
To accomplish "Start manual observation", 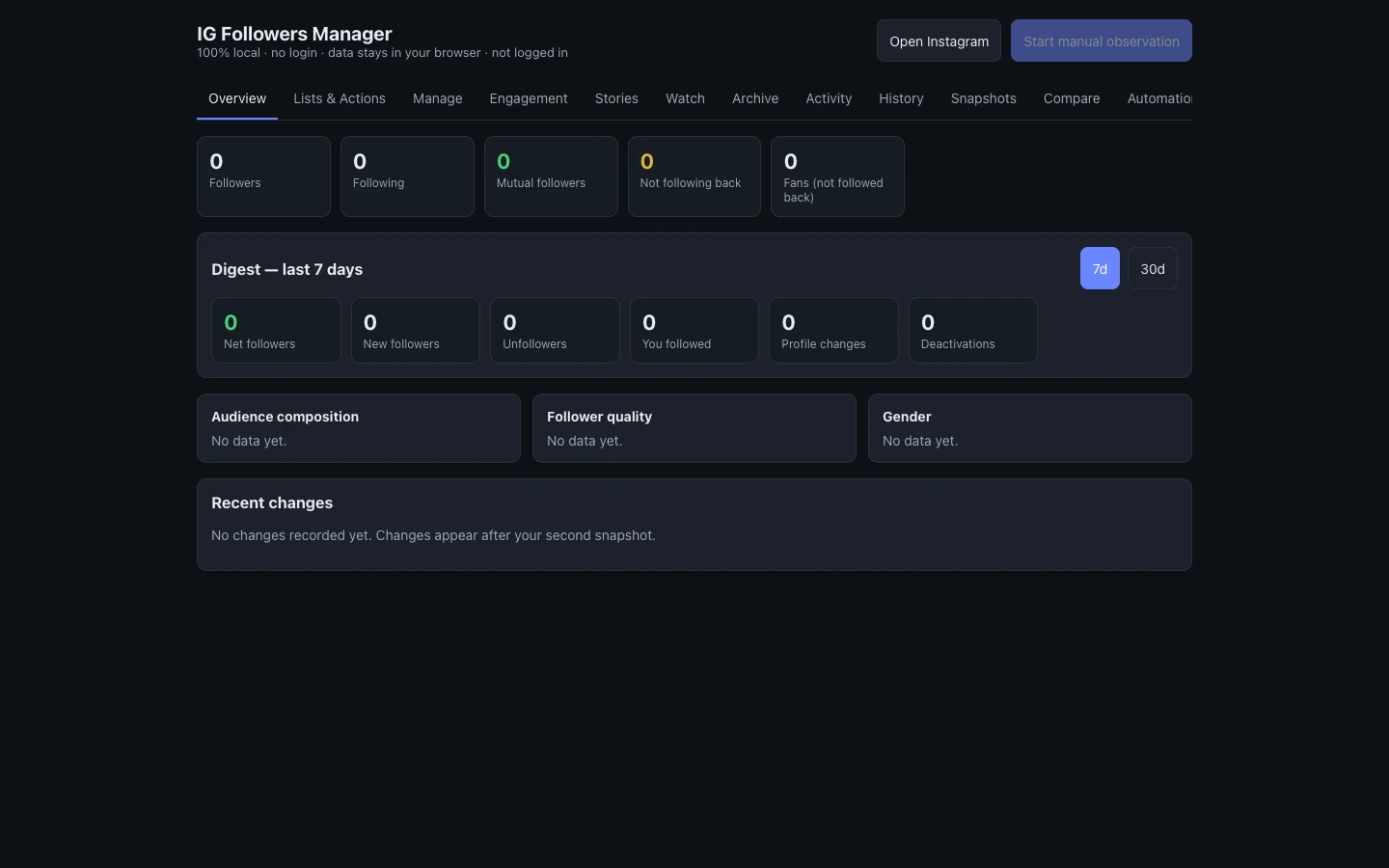I will (1102, 41).
